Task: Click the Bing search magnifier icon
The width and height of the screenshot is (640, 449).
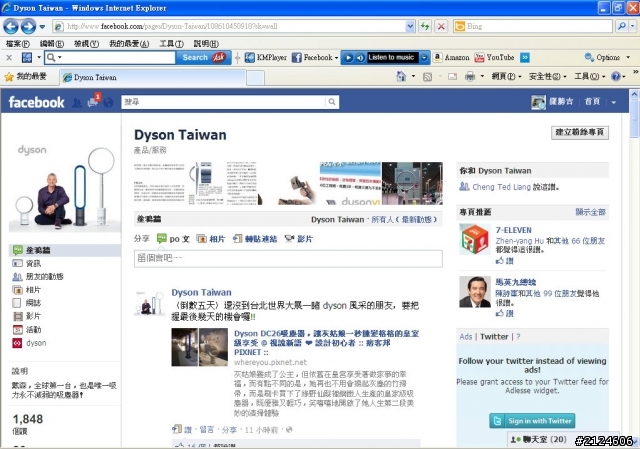Action: click(x=621, y=27)
